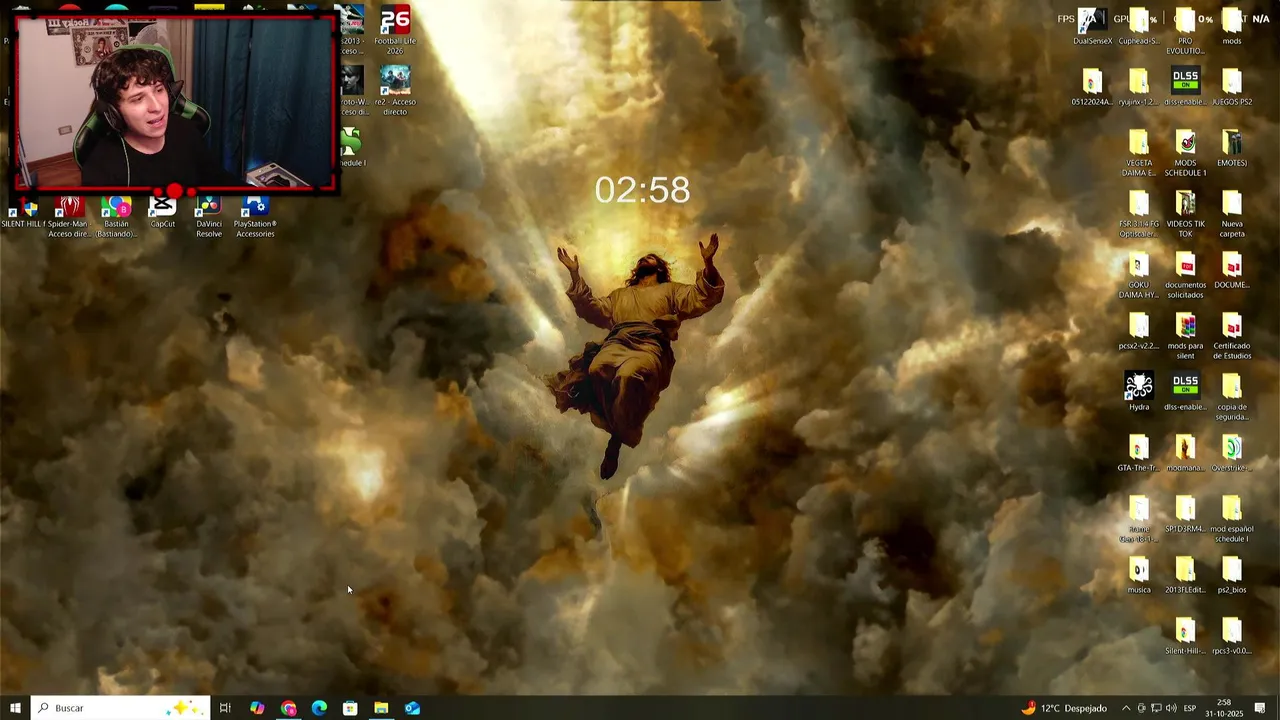Select the mods para silent archive
This screenshot has width=1280, height=720.
[x=1185, y=337]
